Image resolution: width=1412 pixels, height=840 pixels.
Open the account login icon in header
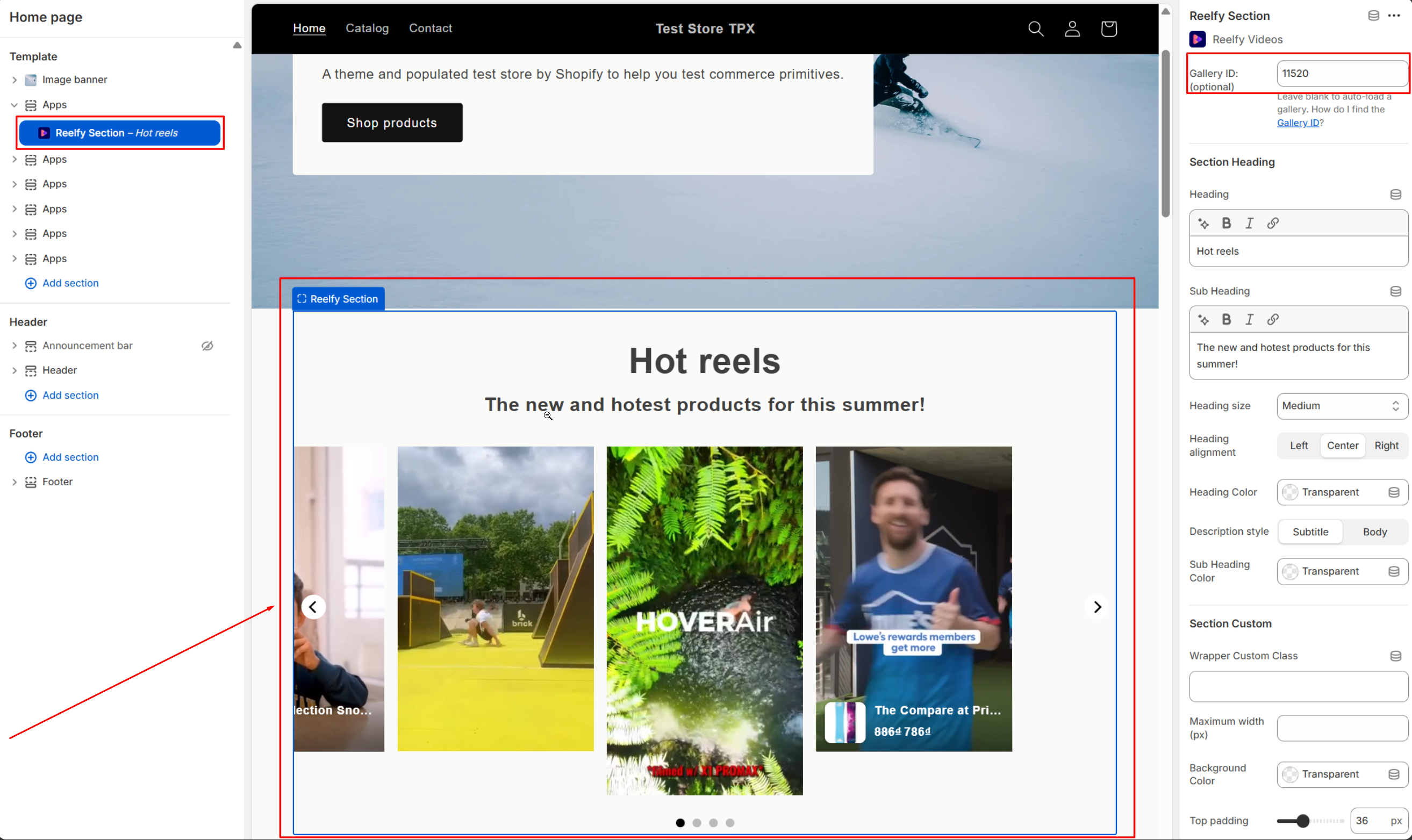(1072, 29)
